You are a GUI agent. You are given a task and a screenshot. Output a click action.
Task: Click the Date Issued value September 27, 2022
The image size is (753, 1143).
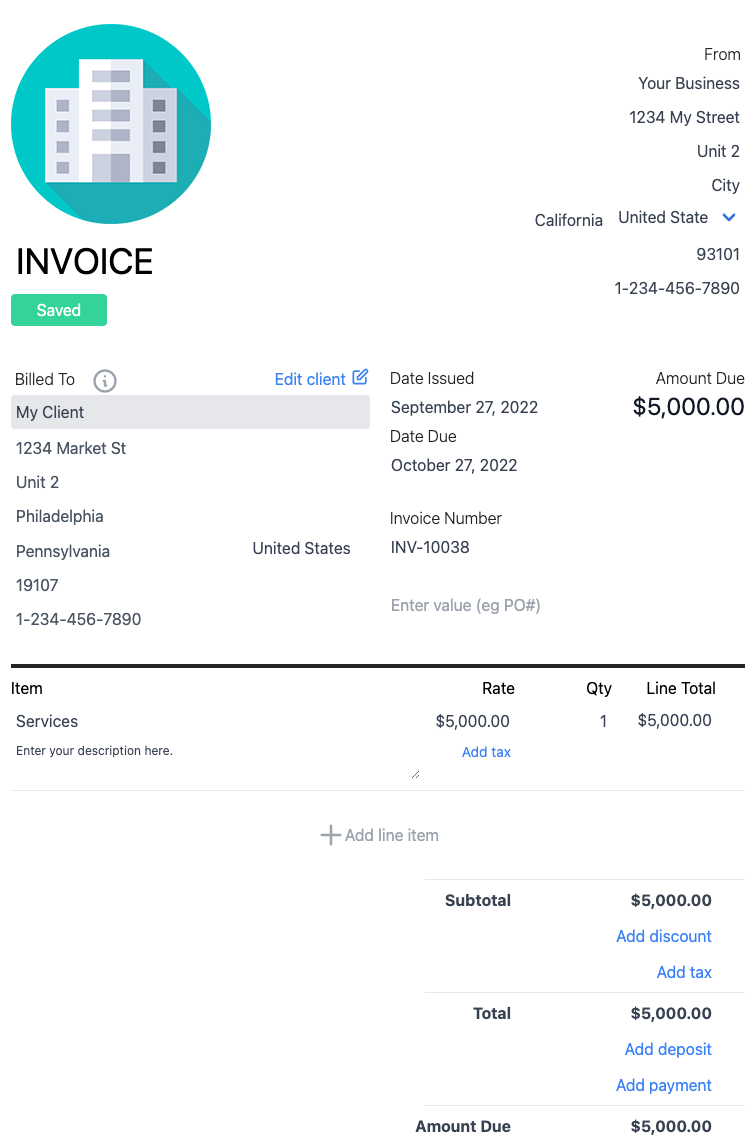(464, 407)
